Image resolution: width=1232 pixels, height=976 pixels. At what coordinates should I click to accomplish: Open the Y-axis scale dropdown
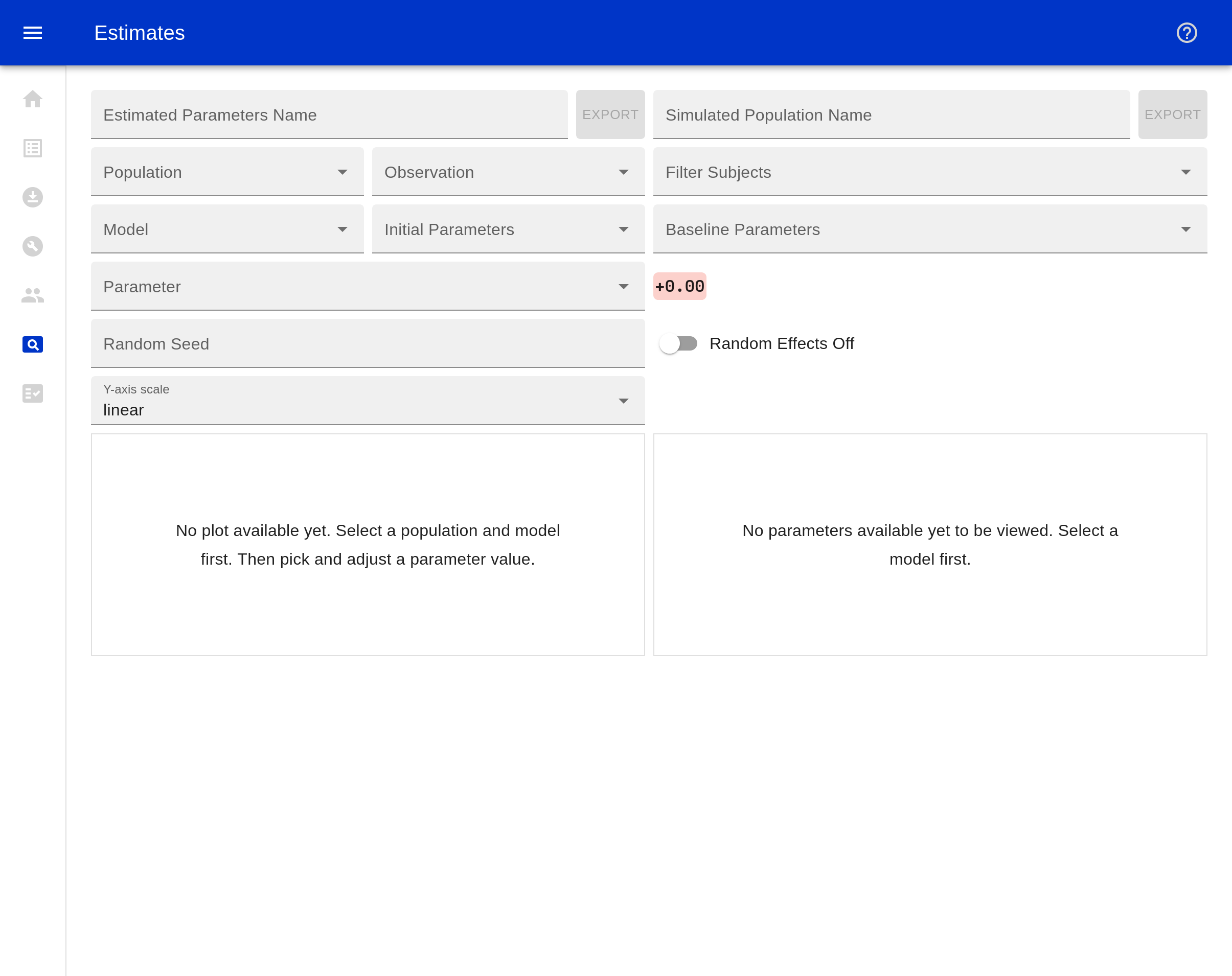(x=368, y=401)
